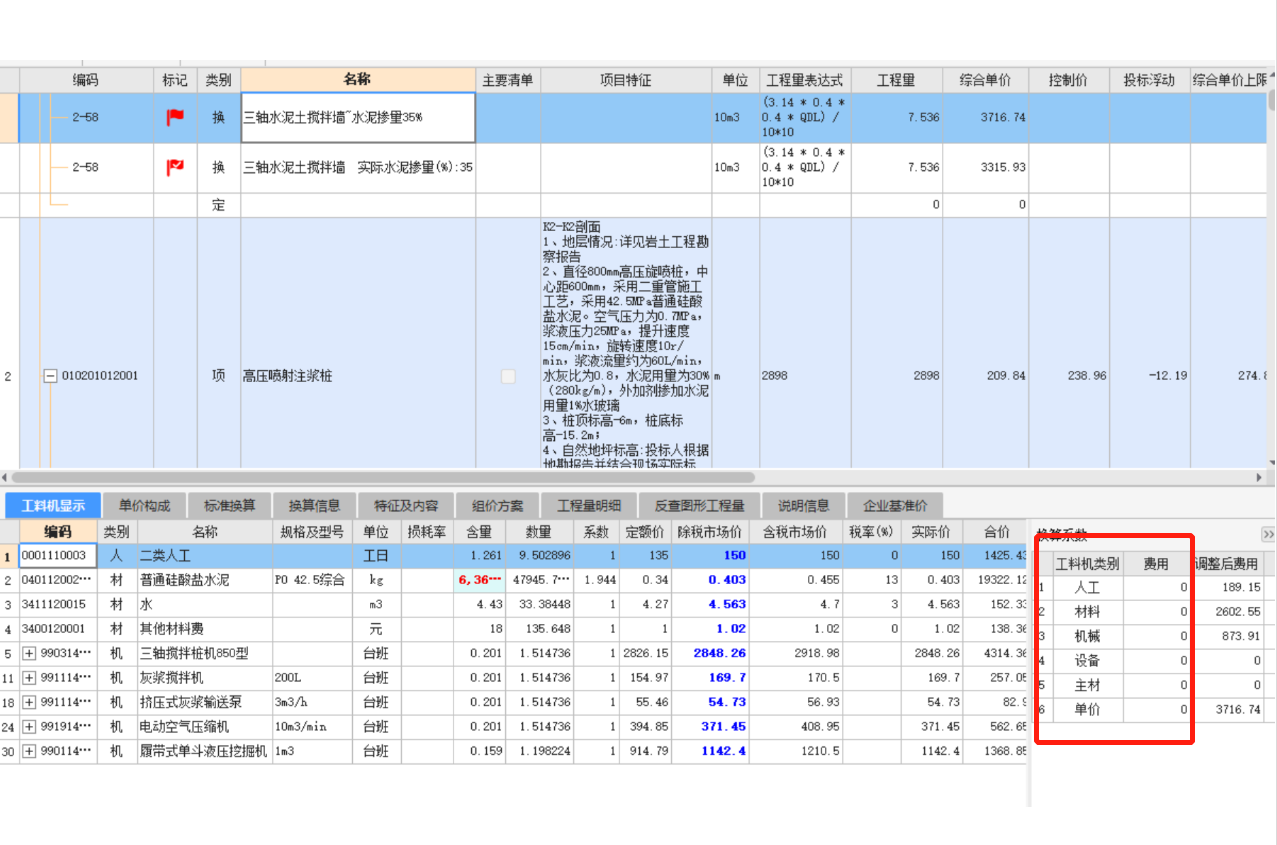Click the 控制价 column header
Viewport: 1277px width, 845px height.
click(x=1068, y=80)
